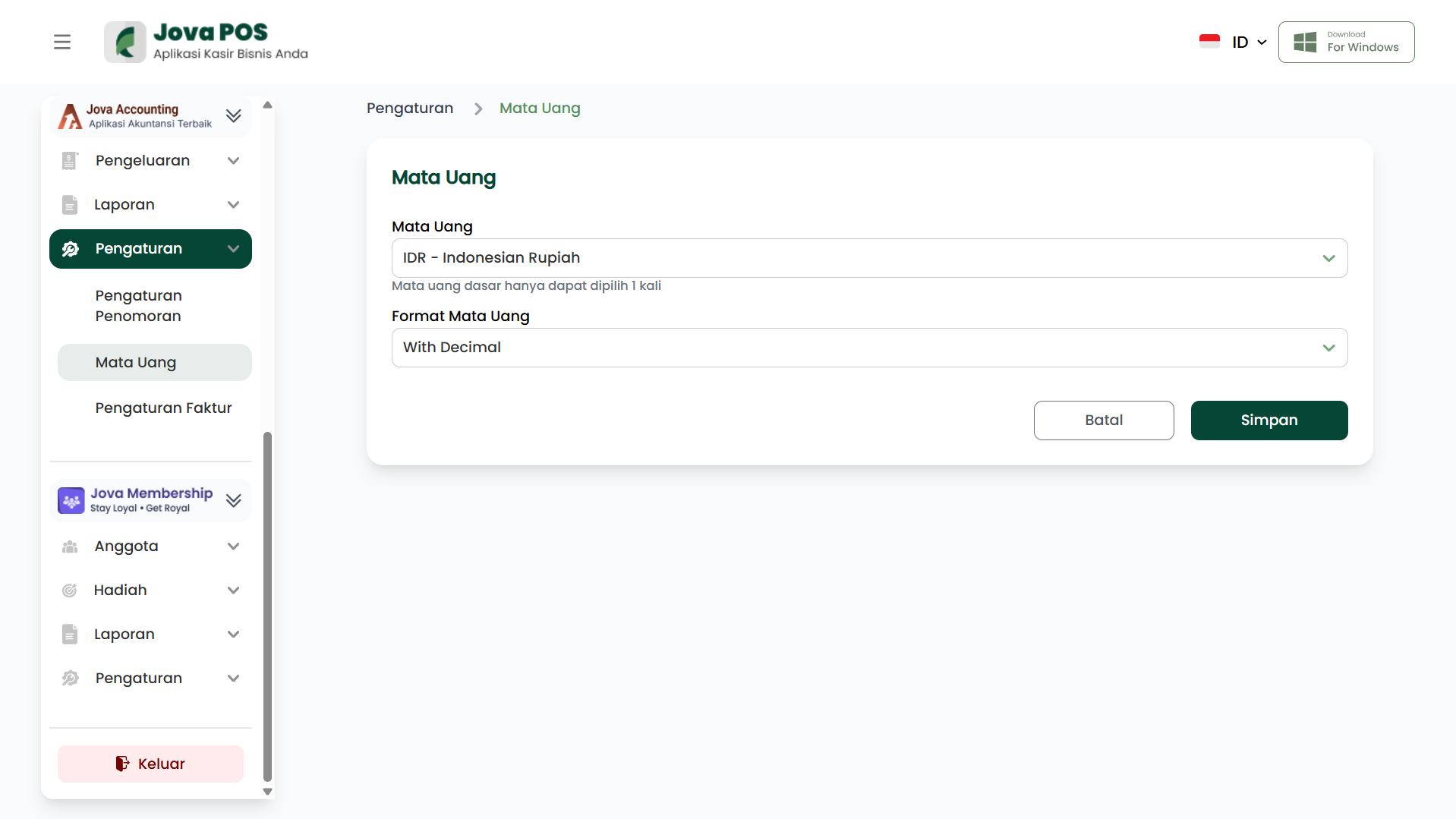The image size is (1456, 819).
Task: Click the Jova Accounting logo icon
Action: tap(70, 116)
